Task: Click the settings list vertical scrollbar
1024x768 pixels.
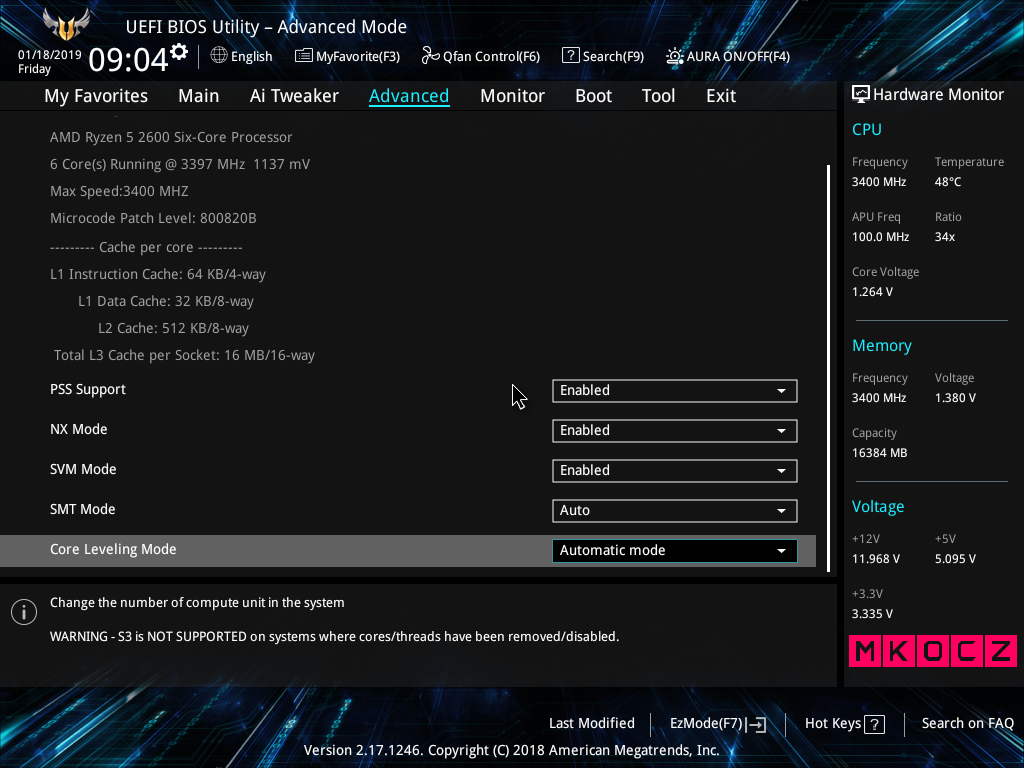Action: pos(829,368)
